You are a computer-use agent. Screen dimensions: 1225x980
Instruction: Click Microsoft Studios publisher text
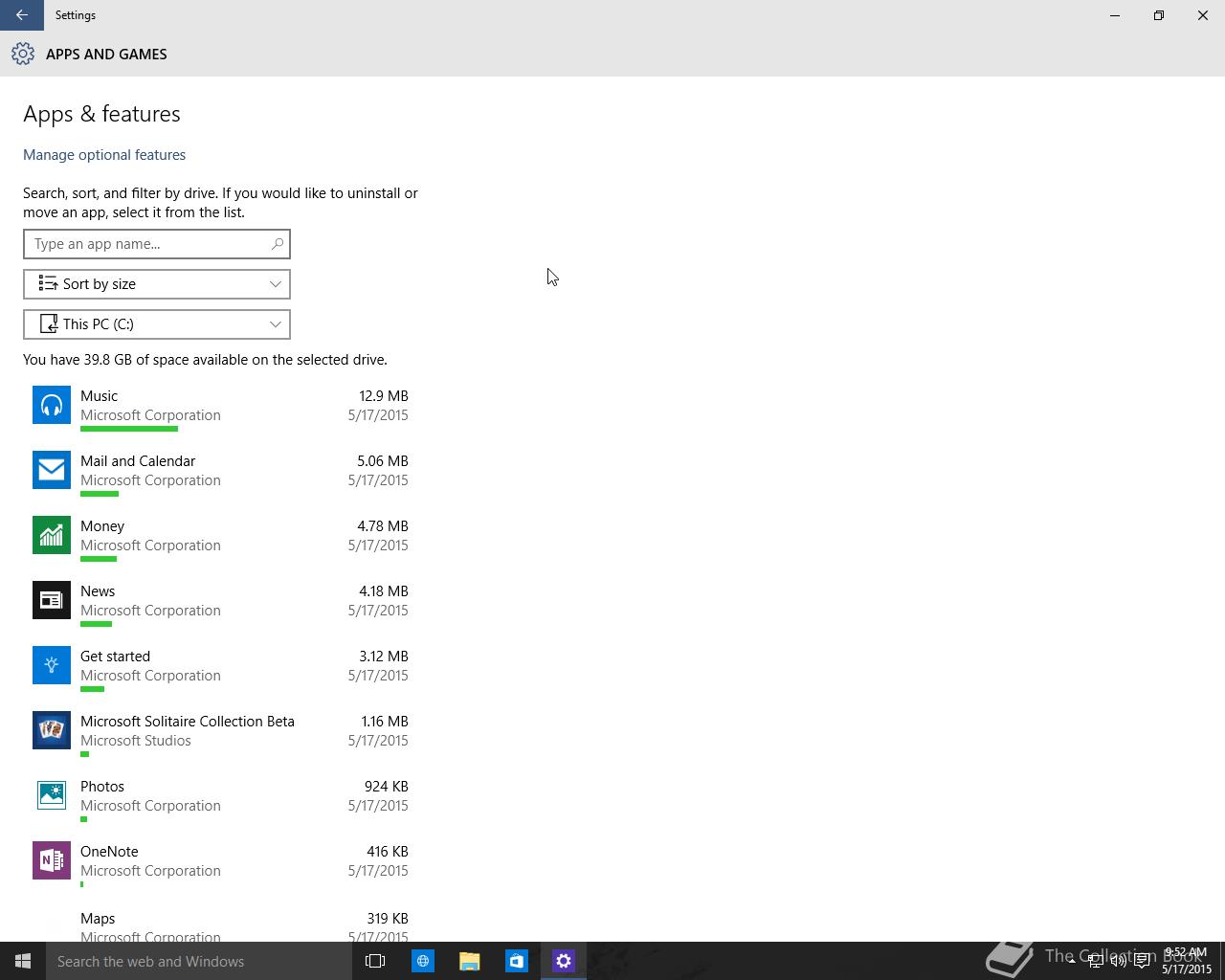point(136,741)
